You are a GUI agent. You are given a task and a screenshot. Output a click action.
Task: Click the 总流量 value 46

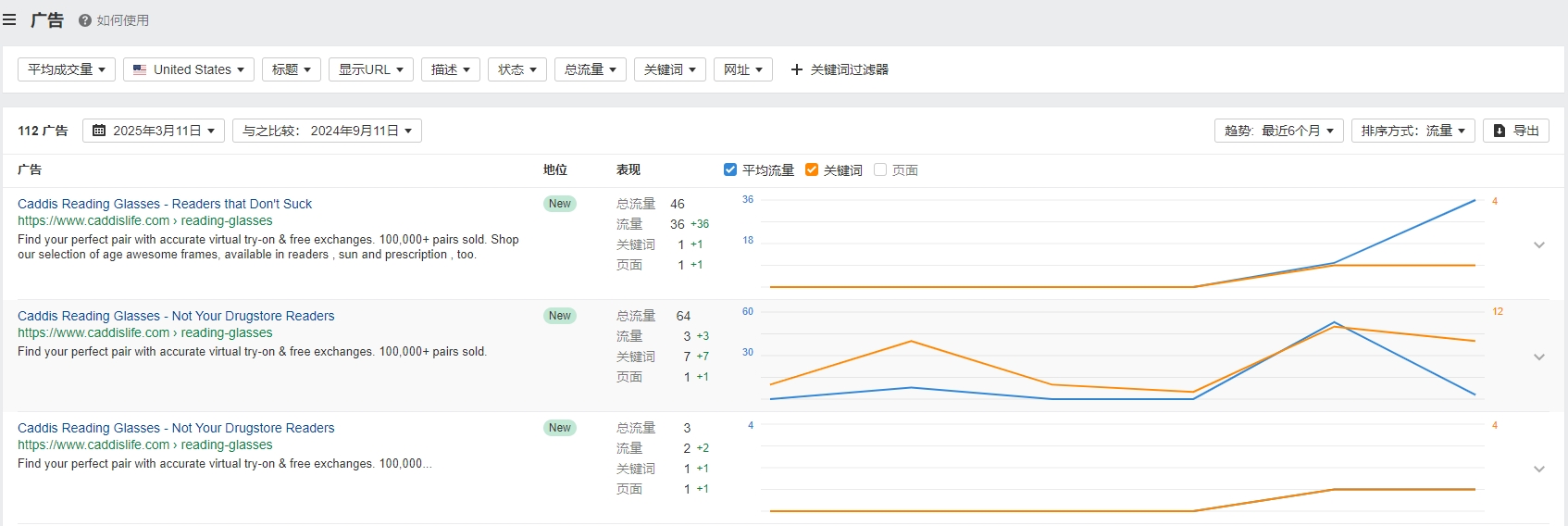pyautogui.click(x=678, y=204)
